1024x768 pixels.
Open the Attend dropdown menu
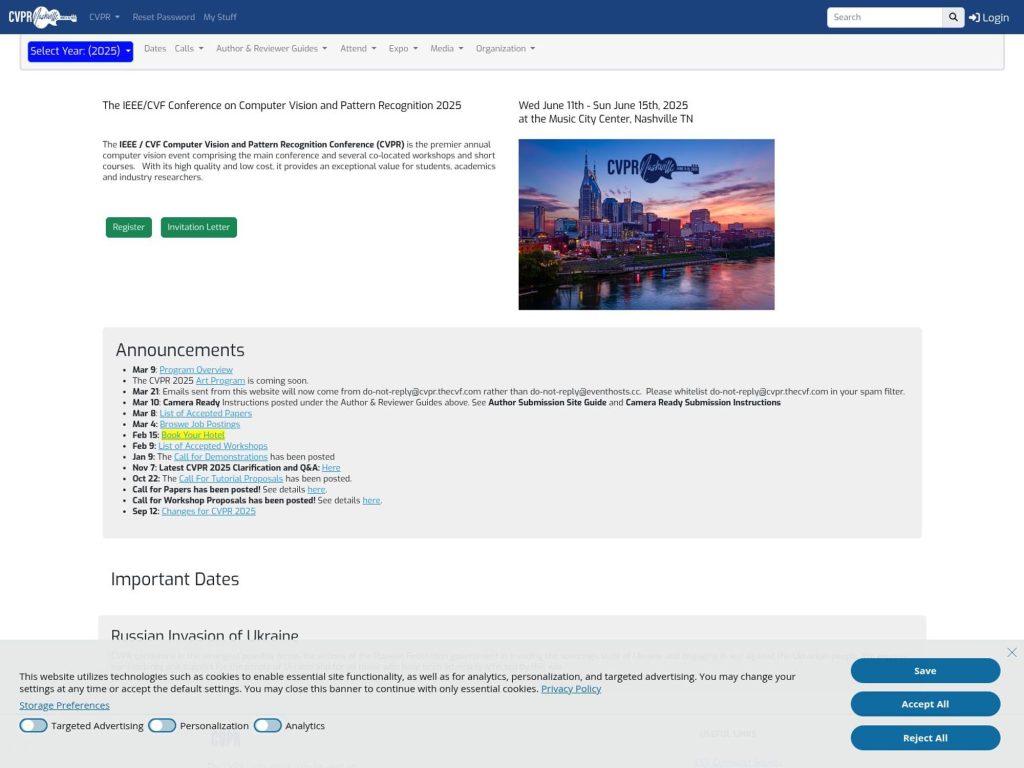coord(358,48)
